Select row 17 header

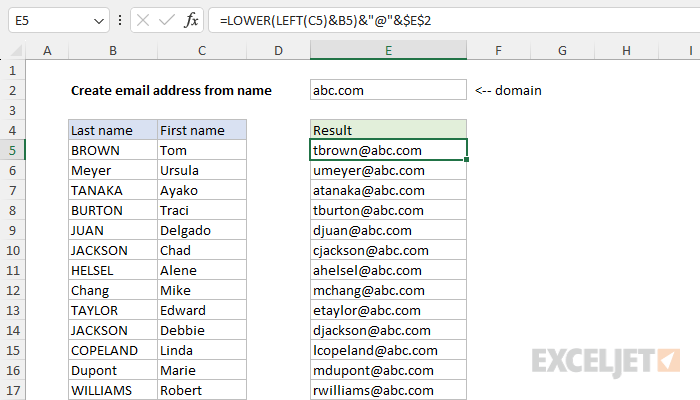click(x=12, y=390)
